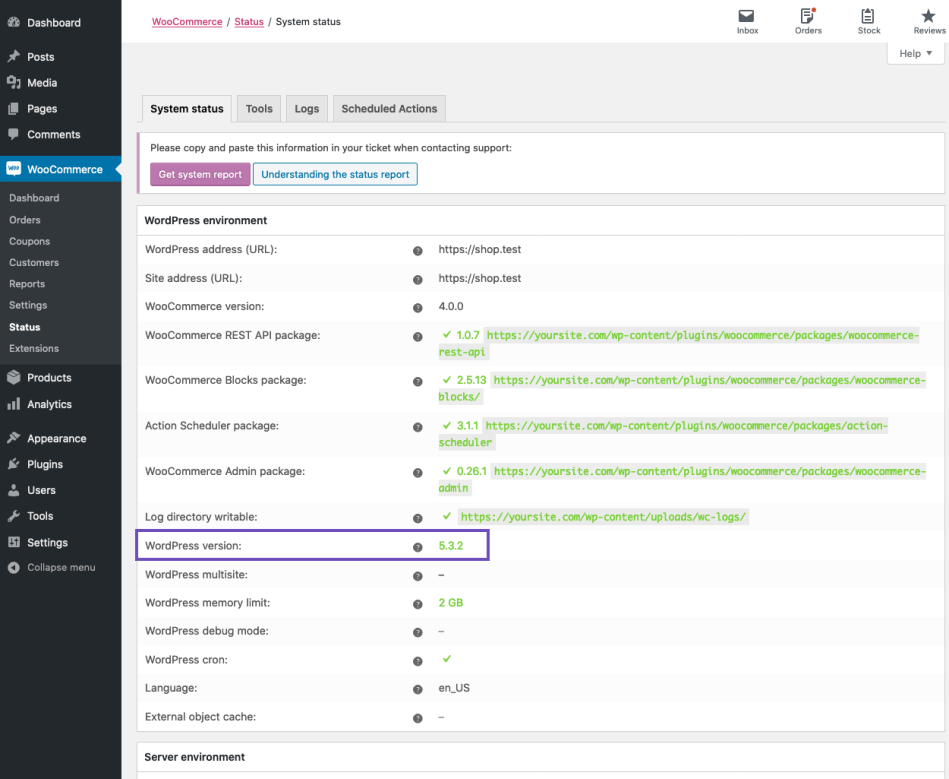Follow the WooCommerce breadcrumb link

point(186,21)
